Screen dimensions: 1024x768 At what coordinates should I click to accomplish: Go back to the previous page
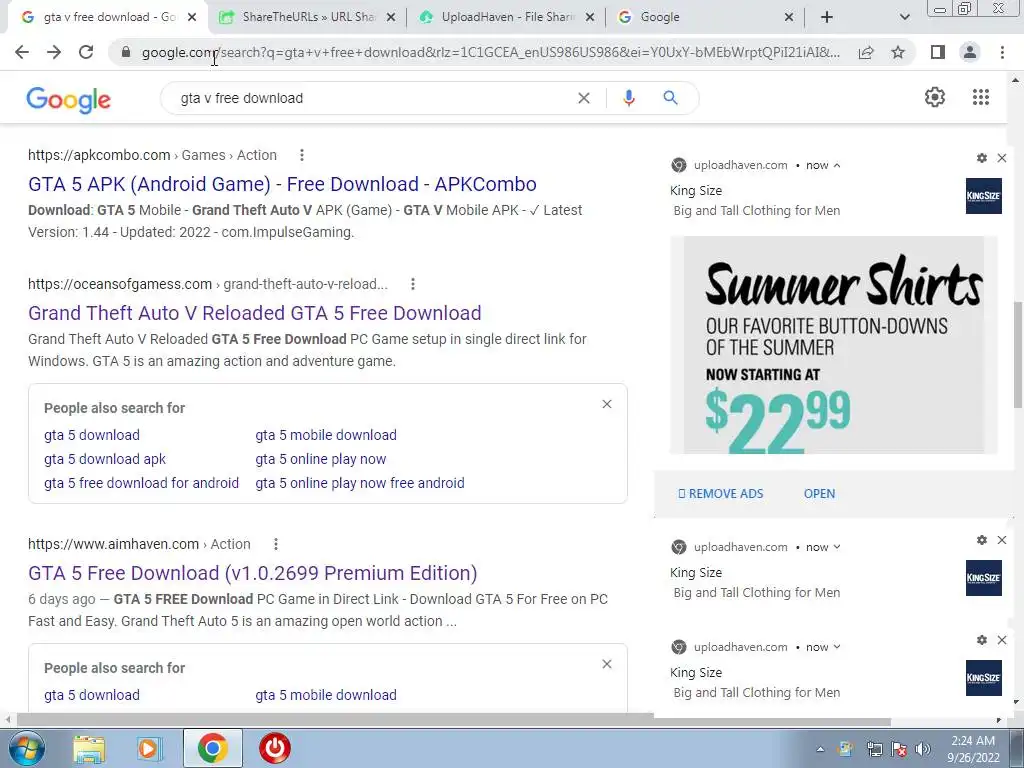pos(22,52)
